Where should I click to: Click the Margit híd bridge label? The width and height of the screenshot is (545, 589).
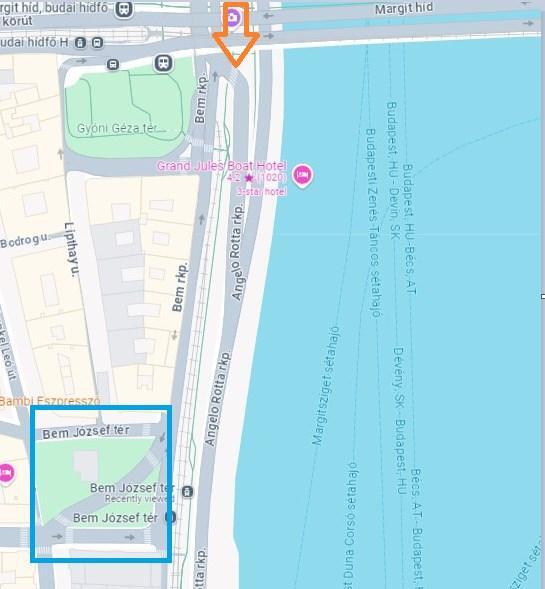click(x=404, y=8)
